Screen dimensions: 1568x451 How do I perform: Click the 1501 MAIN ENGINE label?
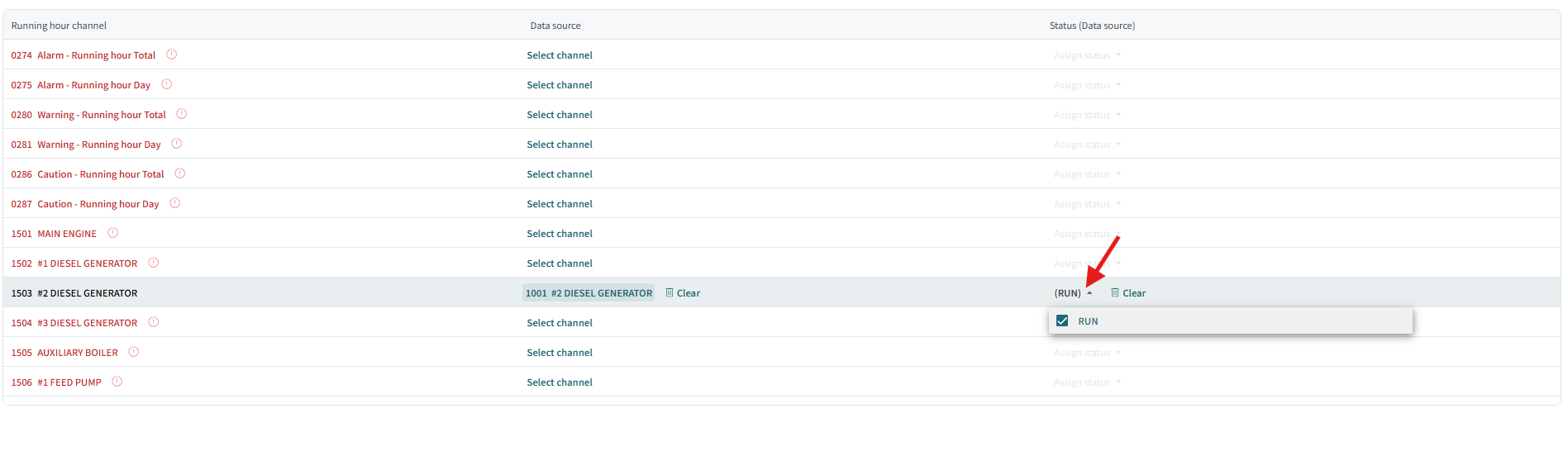[54, 234]
